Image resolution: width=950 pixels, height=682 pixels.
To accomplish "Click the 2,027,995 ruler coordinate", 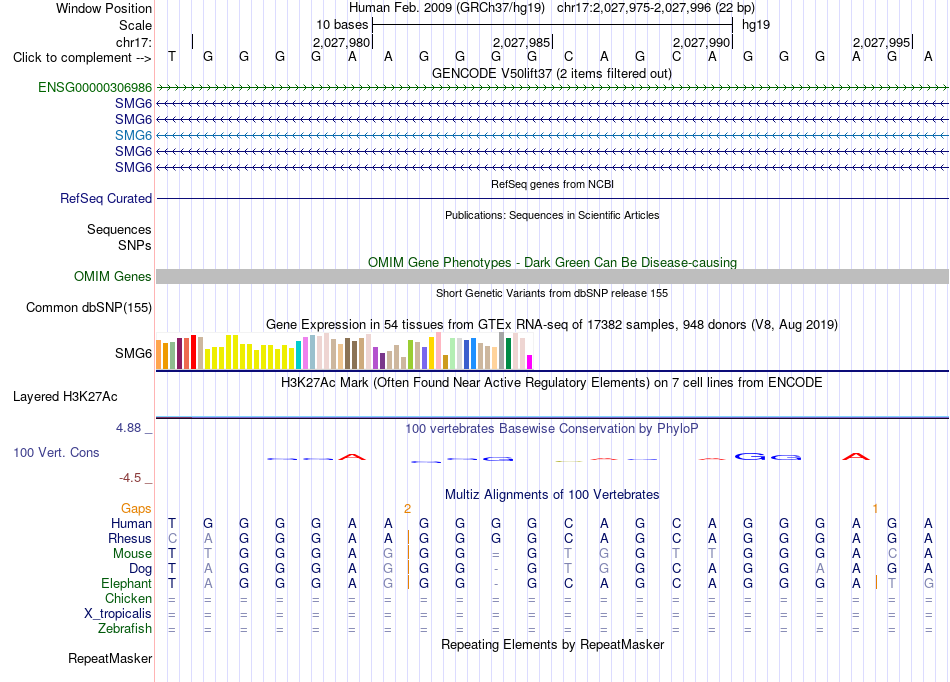I will pyautogui.click(x=881, y=42).
